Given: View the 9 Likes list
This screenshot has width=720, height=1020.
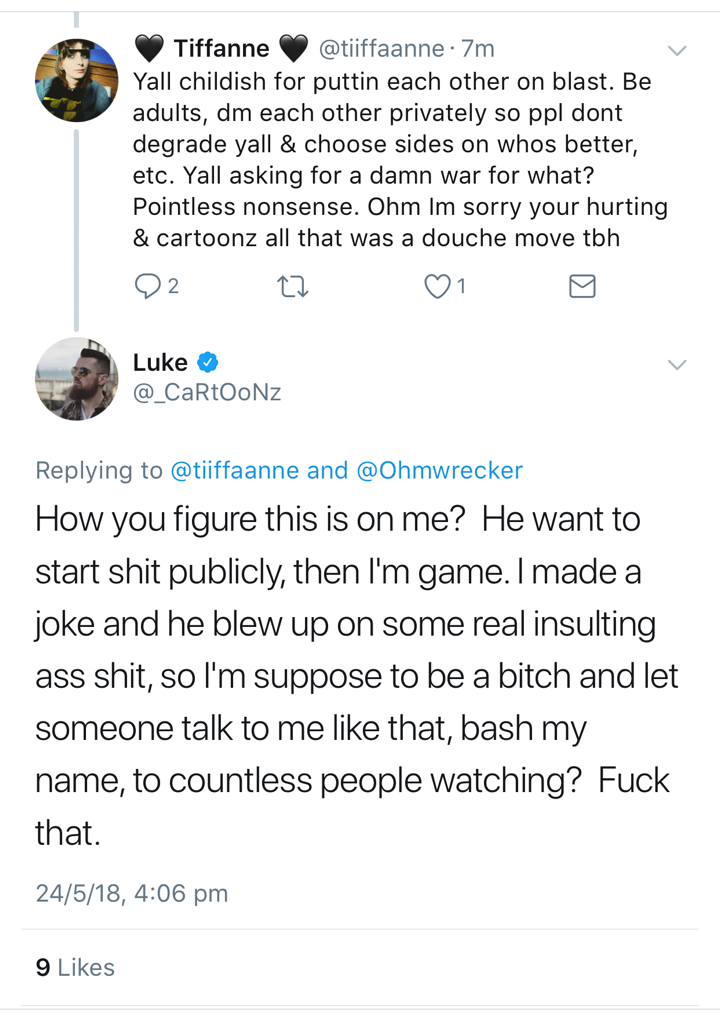Looking at the screenshot, I should coord(75,967).
